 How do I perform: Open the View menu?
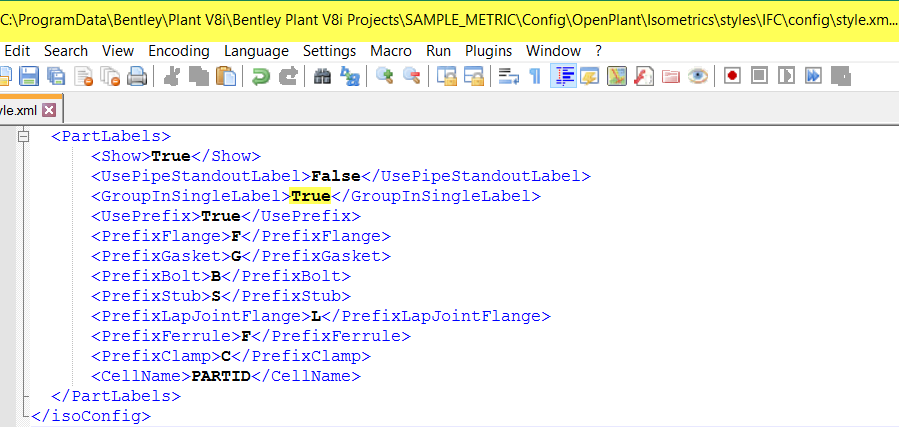click(x=118, y=51)
